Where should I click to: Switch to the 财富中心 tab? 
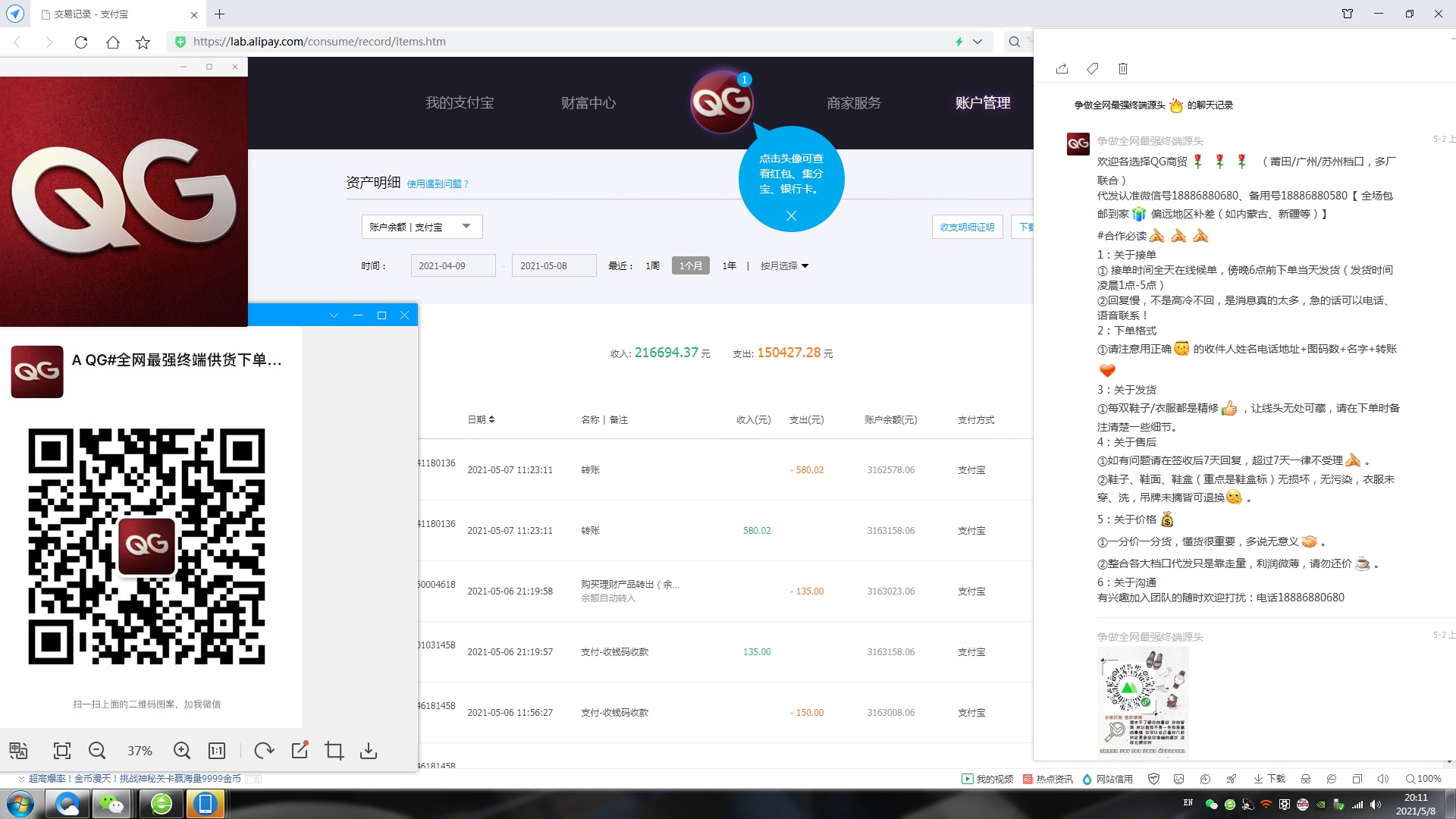coord(588,103)
